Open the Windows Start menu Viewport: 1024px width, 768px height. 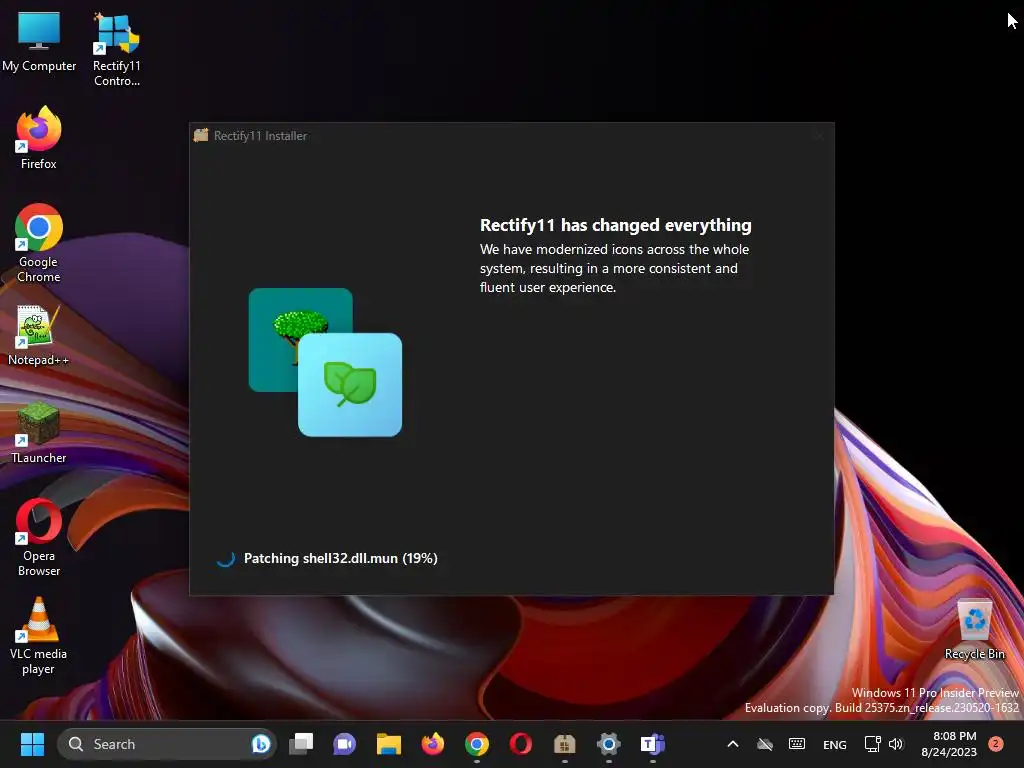tap(32, 744)
